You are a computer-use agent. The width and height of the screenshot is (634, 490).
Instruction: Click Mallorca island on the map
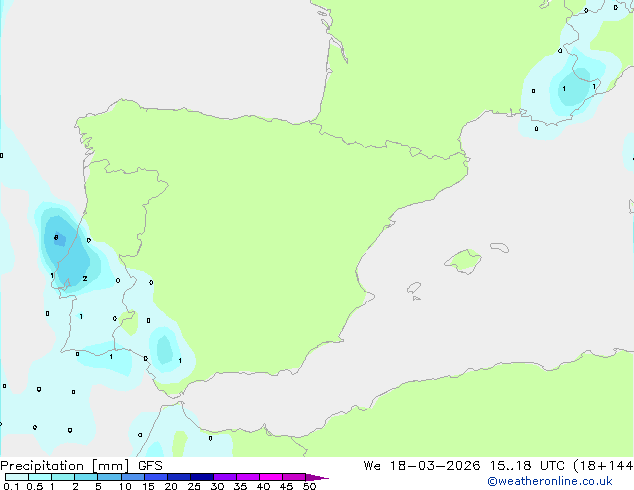coord(464,261)
